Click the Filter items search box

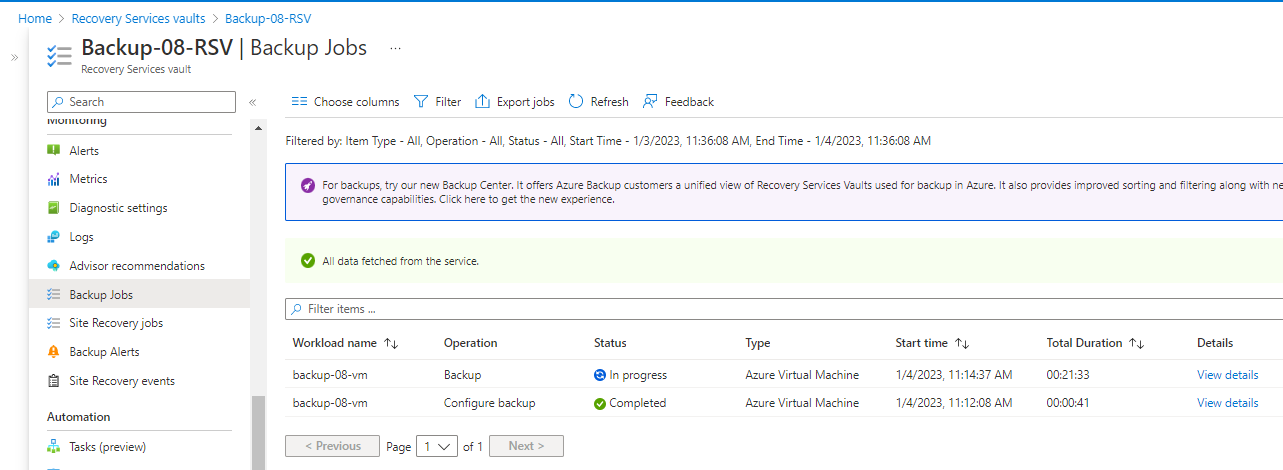tap(784, 309)
